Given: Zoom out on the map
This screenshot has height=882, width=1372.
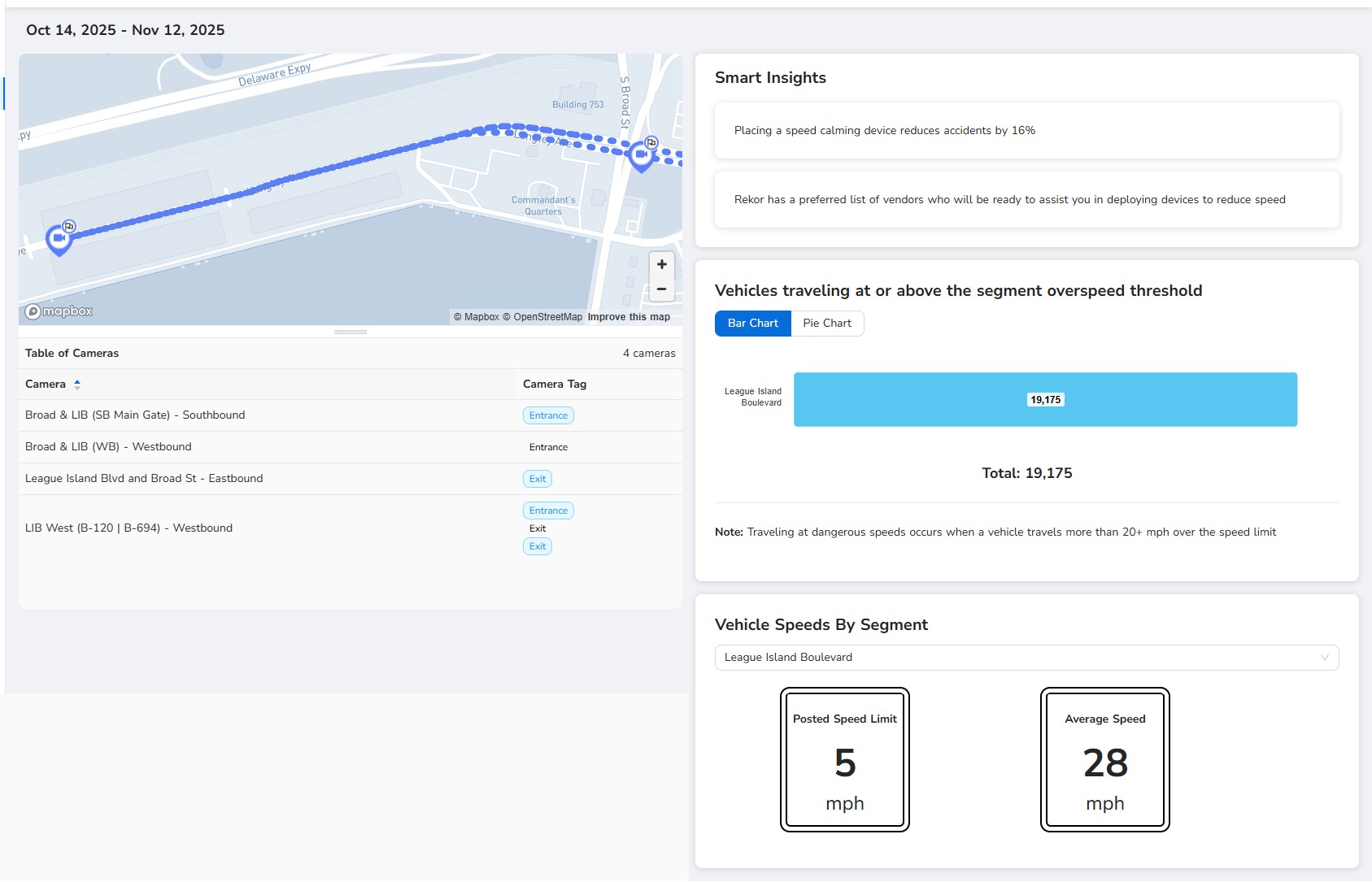Looking at the screenshot, I should click(661, 289).
